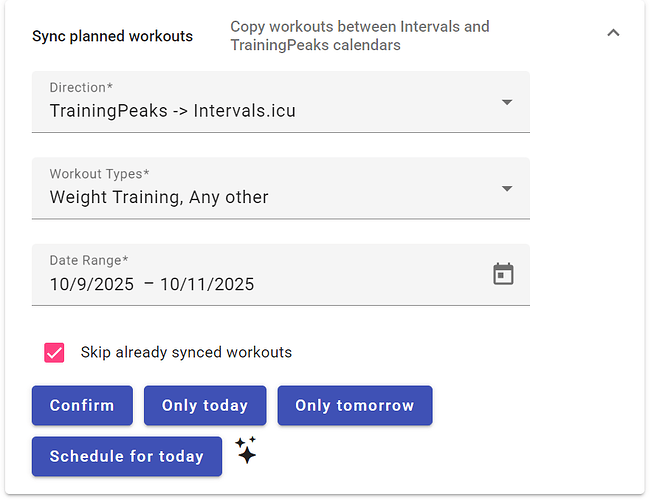Viewport: 657px width, 500px height.
Task: Click the Workout Types dropdown arrow
Action: tap(507, 188)
